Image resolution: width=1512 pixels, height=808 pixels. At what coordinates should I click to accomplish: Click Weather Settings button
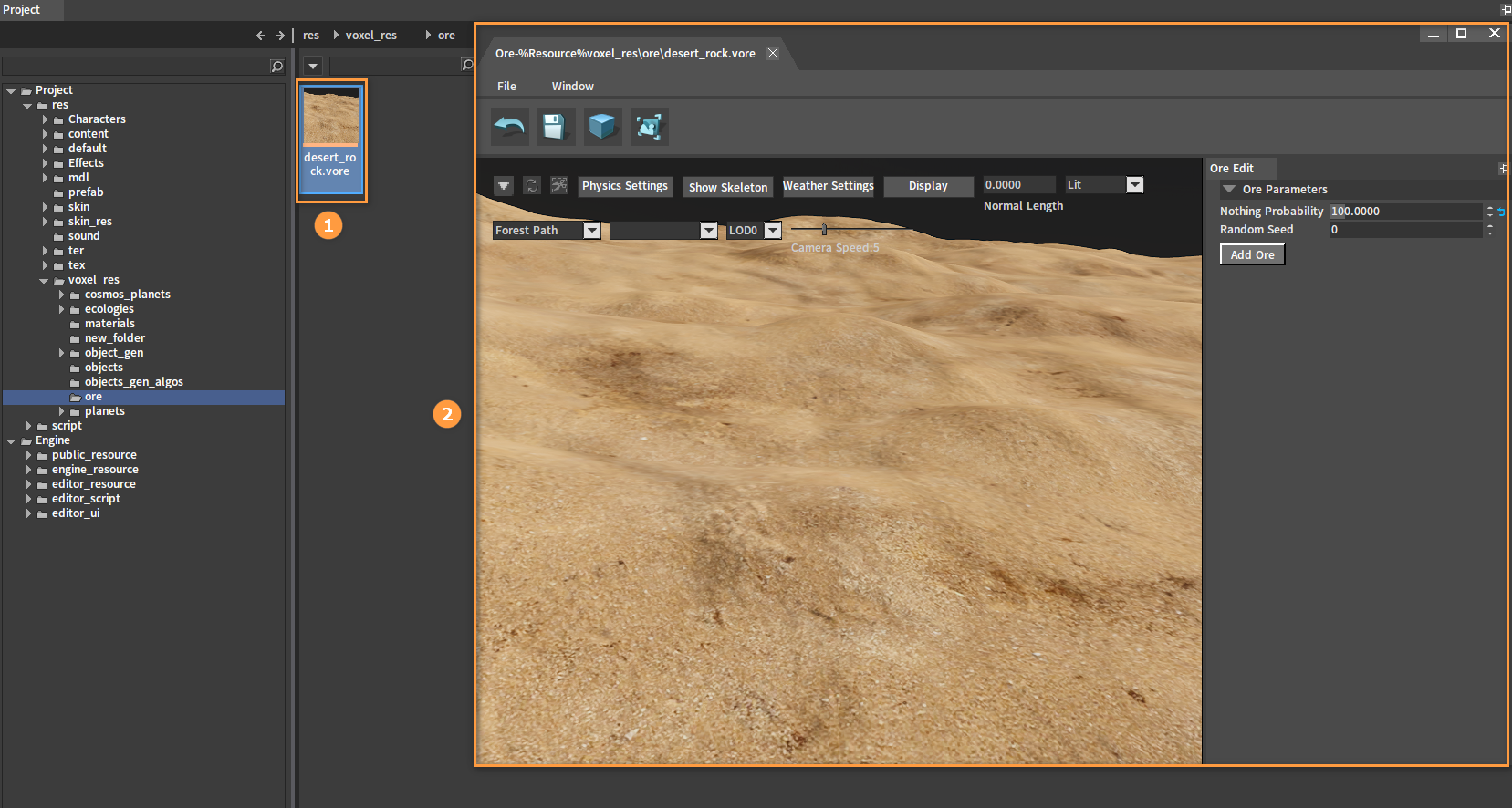[829, 186]
